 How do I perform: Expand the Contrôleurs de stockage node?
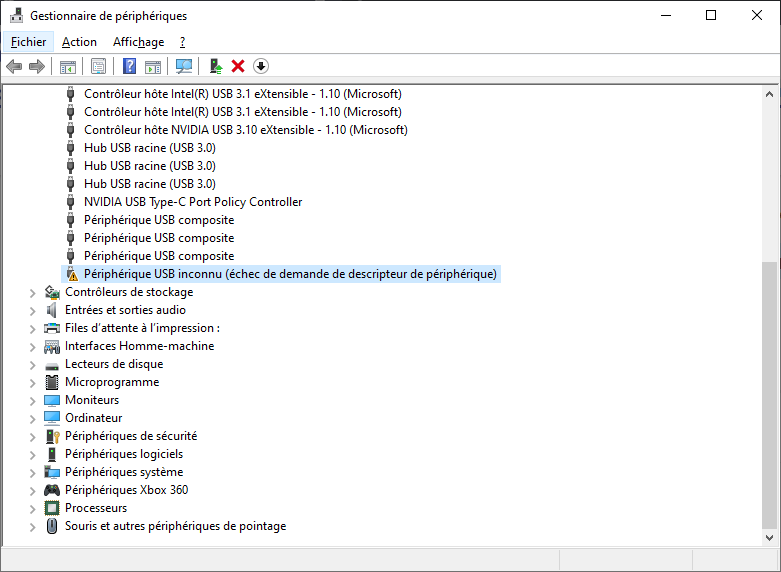coord(33,293)
